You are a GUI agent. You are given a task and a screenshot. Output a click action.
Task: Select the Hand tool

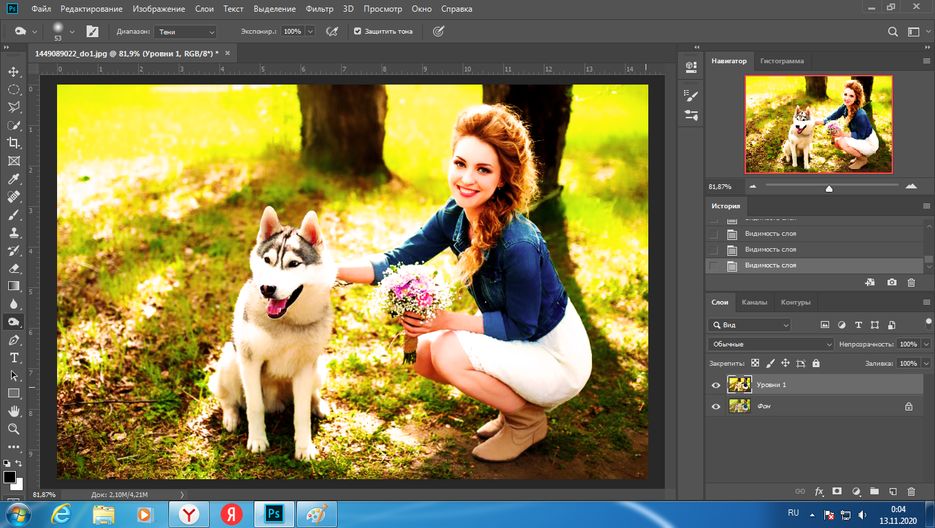(13, 412)
